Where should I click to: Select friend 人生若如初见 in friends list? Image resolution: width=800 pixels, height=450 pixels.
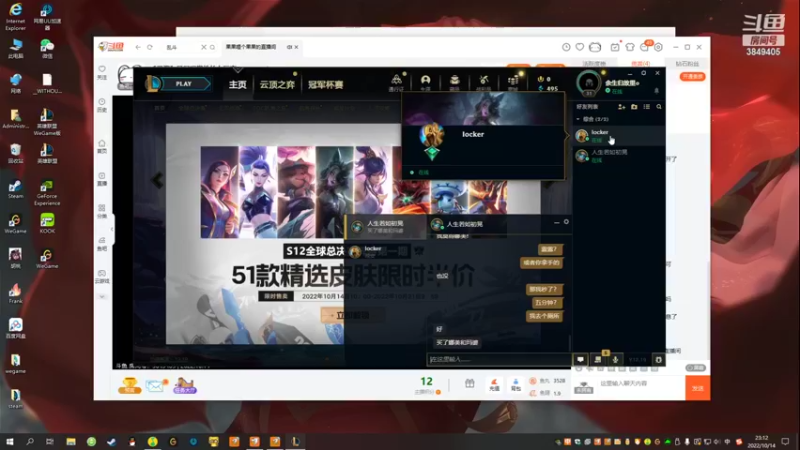click(619, 156)
